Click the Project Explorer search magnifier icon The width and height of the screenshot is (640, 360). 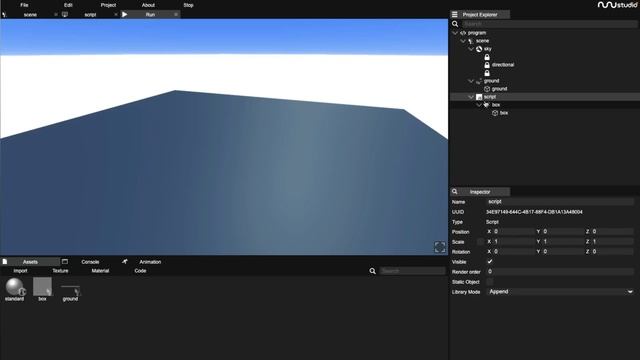click(x=455, y=24)
